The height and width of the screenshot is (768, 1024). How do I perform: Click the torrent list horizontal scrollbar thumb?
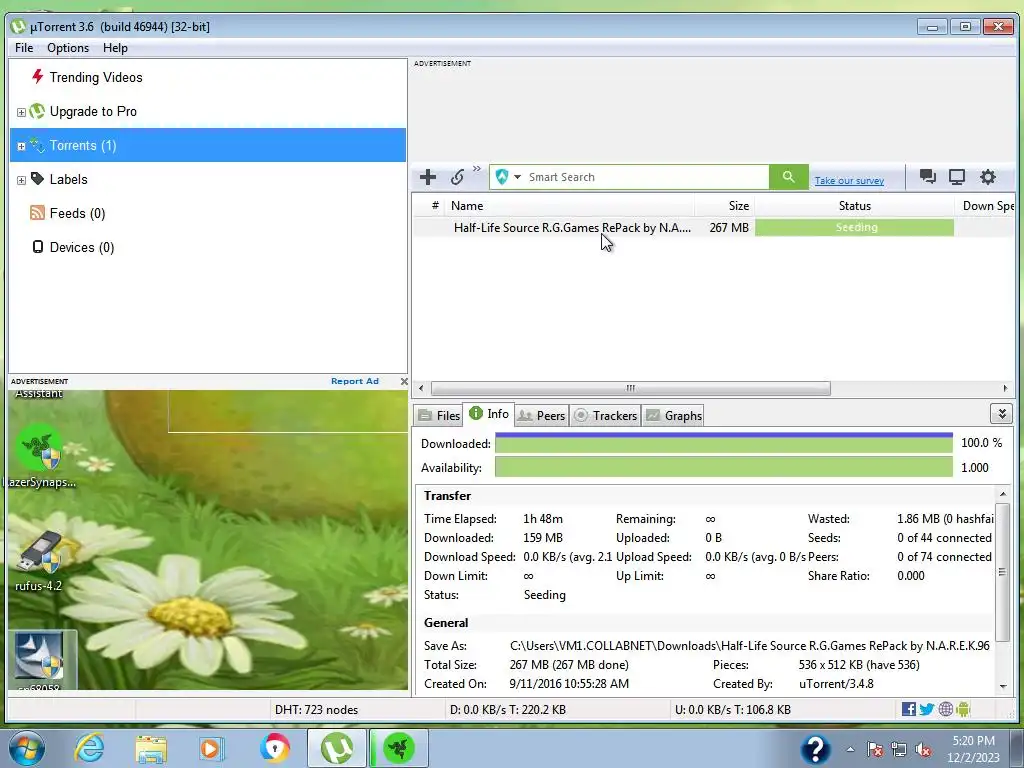pos(631,388)
